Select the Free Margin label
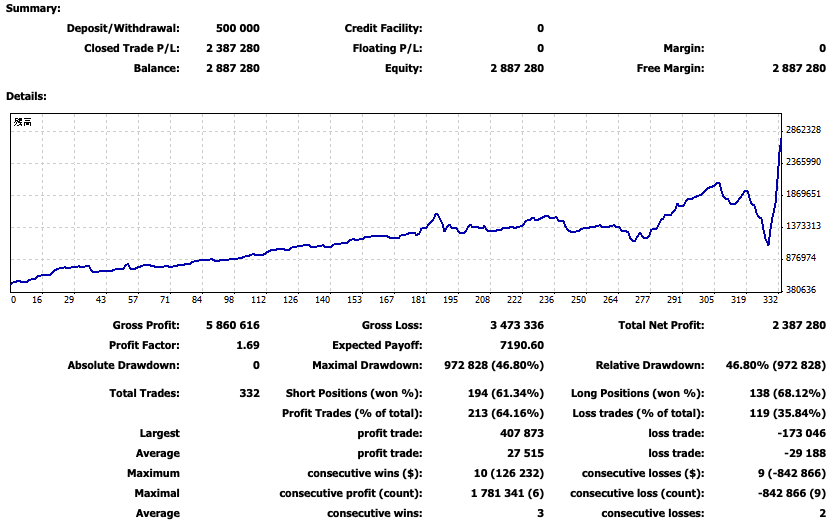834x522 pixels. (670, 69)
